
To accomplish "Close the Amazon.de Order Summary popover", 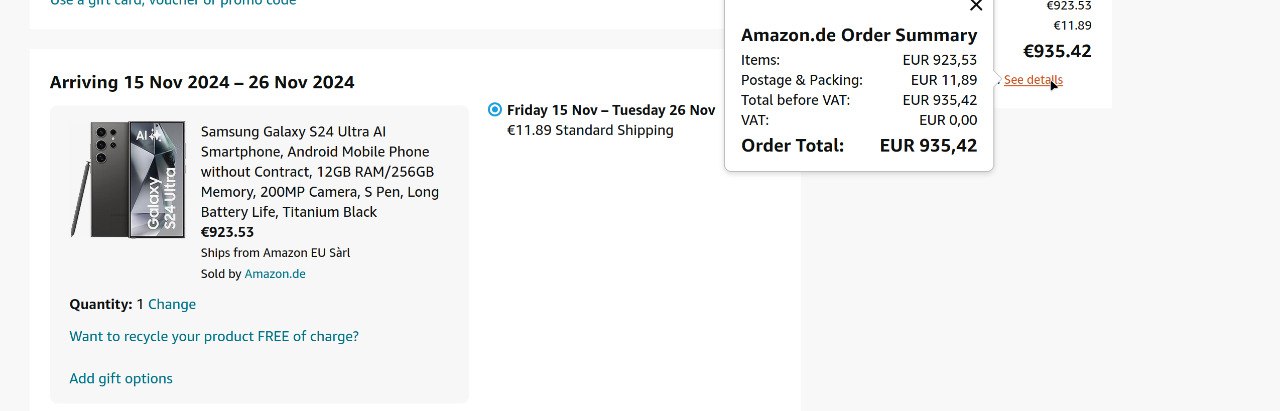I will pyautogui.click(x=976, y=5).
